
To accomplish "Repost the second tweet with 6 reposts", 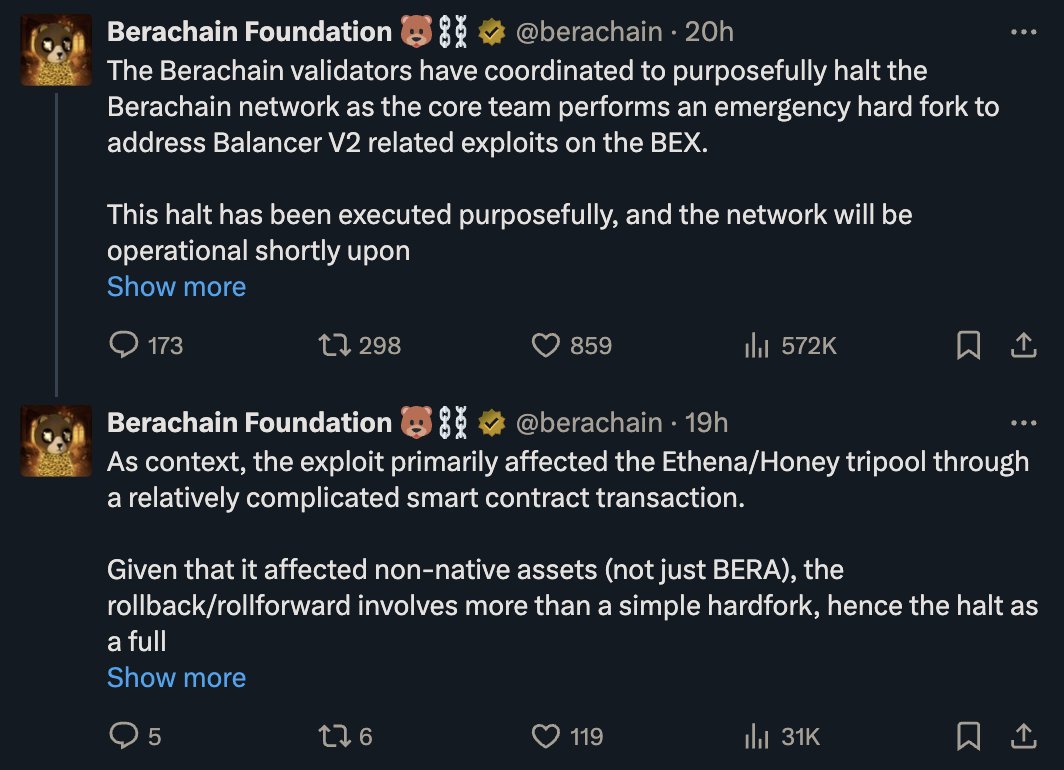I will pos(329,737).
